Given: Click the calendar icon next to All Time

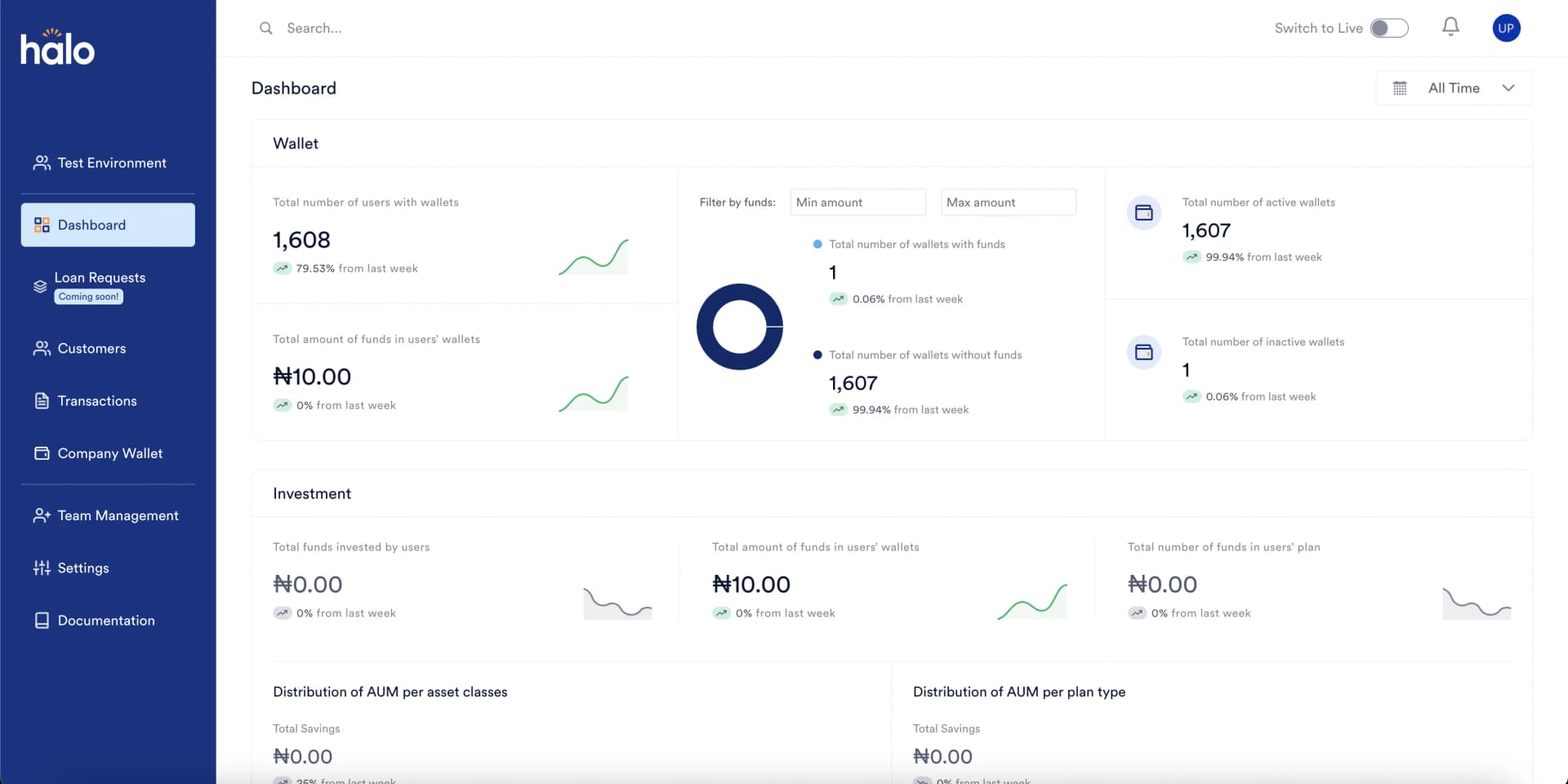Looking at the screenshot, I should click(x=1401, y=87).
